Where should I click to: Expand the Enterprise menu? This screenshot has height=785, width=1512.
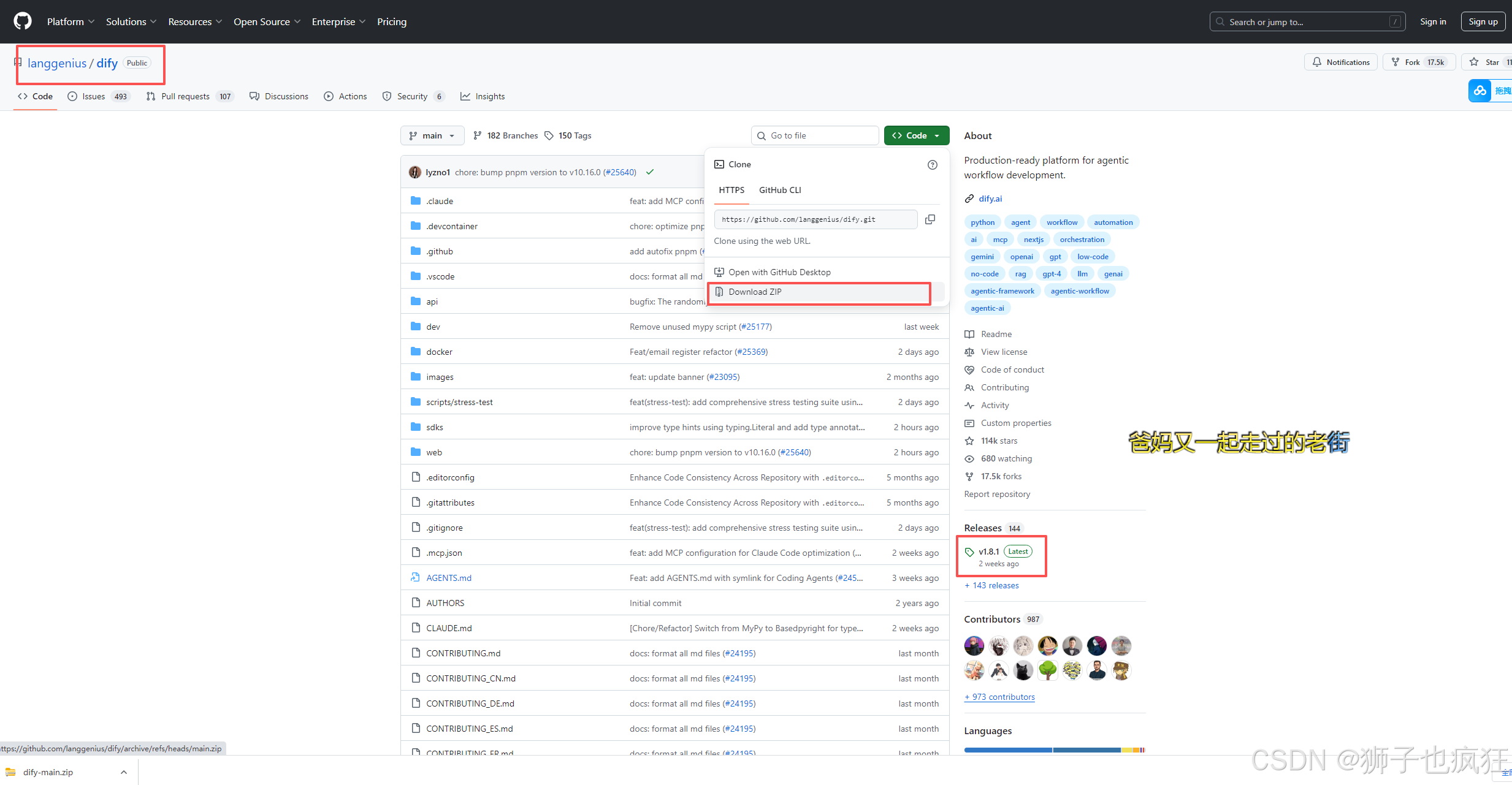(338, 21)
